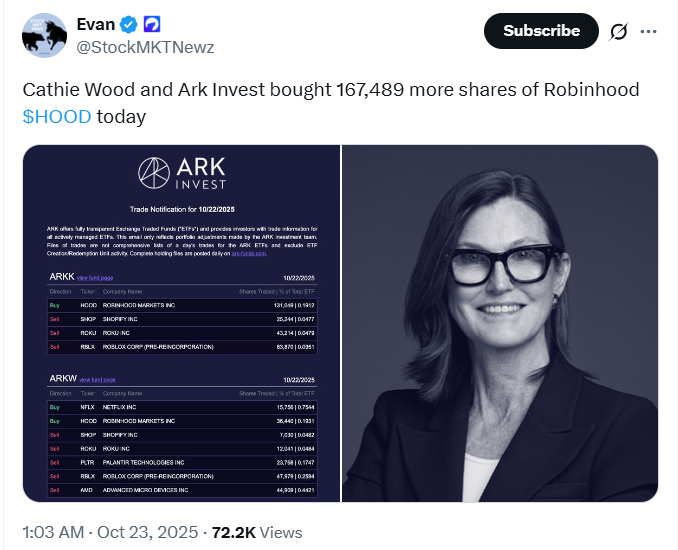
Task: Click the ARKK Robinhood Markets buy row
Action: 181,304
